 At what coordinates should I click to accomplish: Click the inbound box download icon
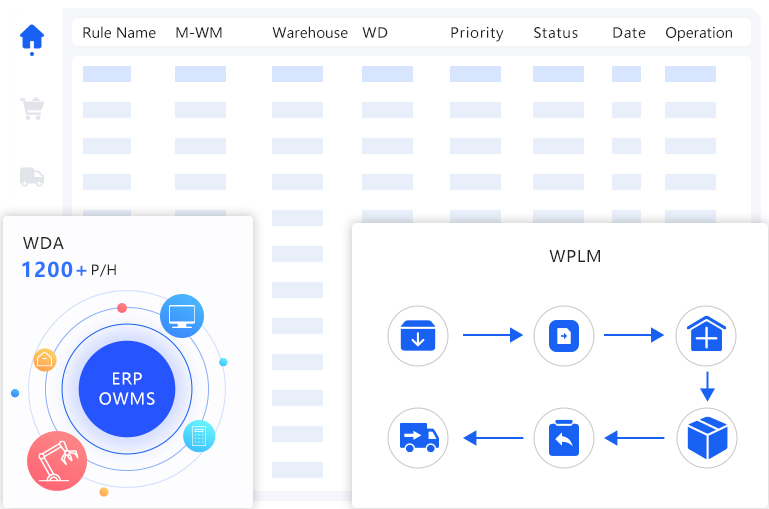[418, 336]
